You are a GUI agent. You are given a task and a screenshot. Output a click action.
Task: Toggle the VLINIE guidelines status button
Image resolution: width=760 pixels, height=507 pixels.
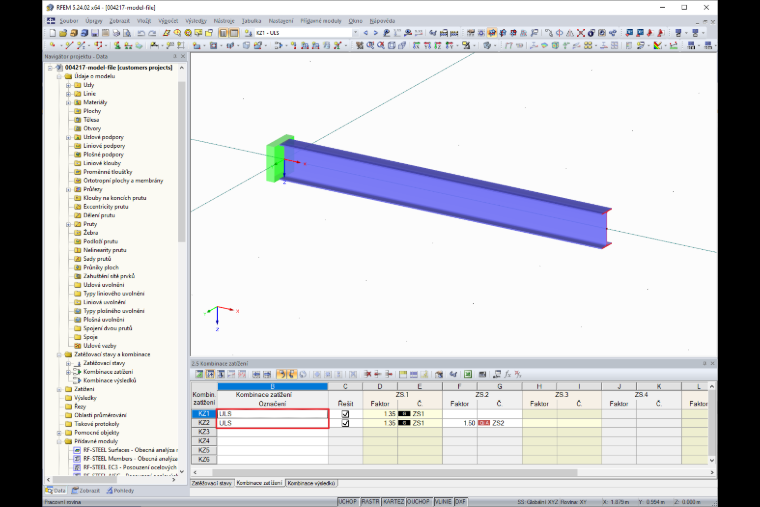coord(443,502)
